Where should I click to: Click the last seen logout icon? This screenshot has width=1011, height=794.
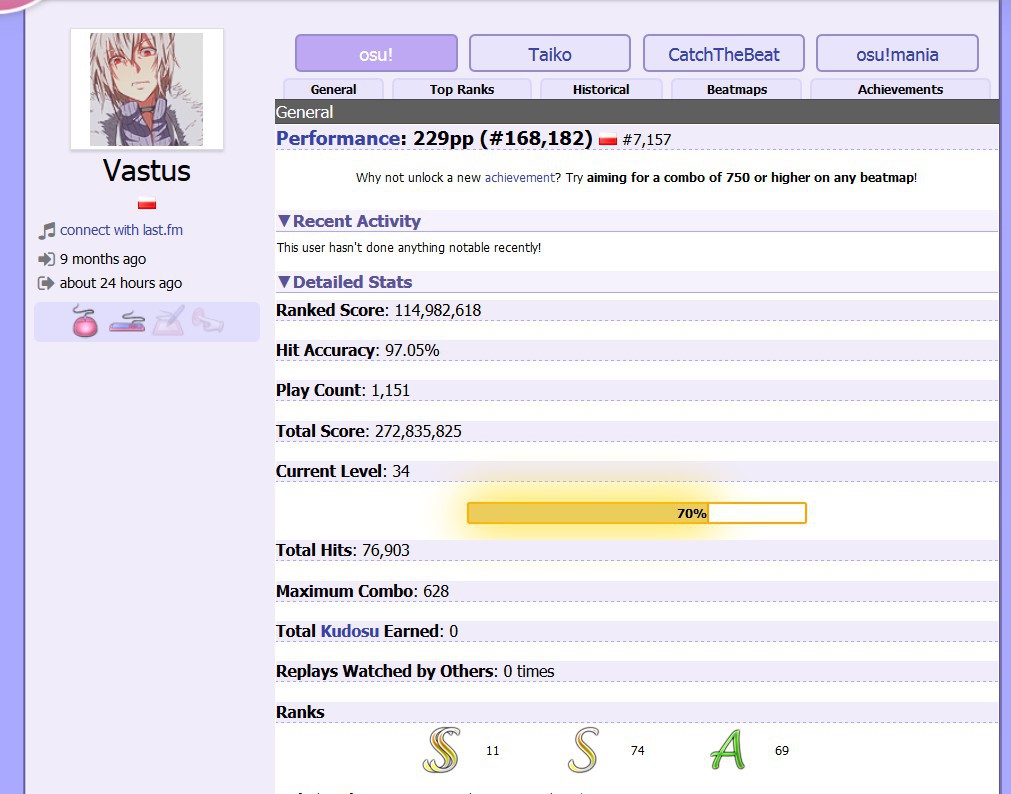point(46,283)
